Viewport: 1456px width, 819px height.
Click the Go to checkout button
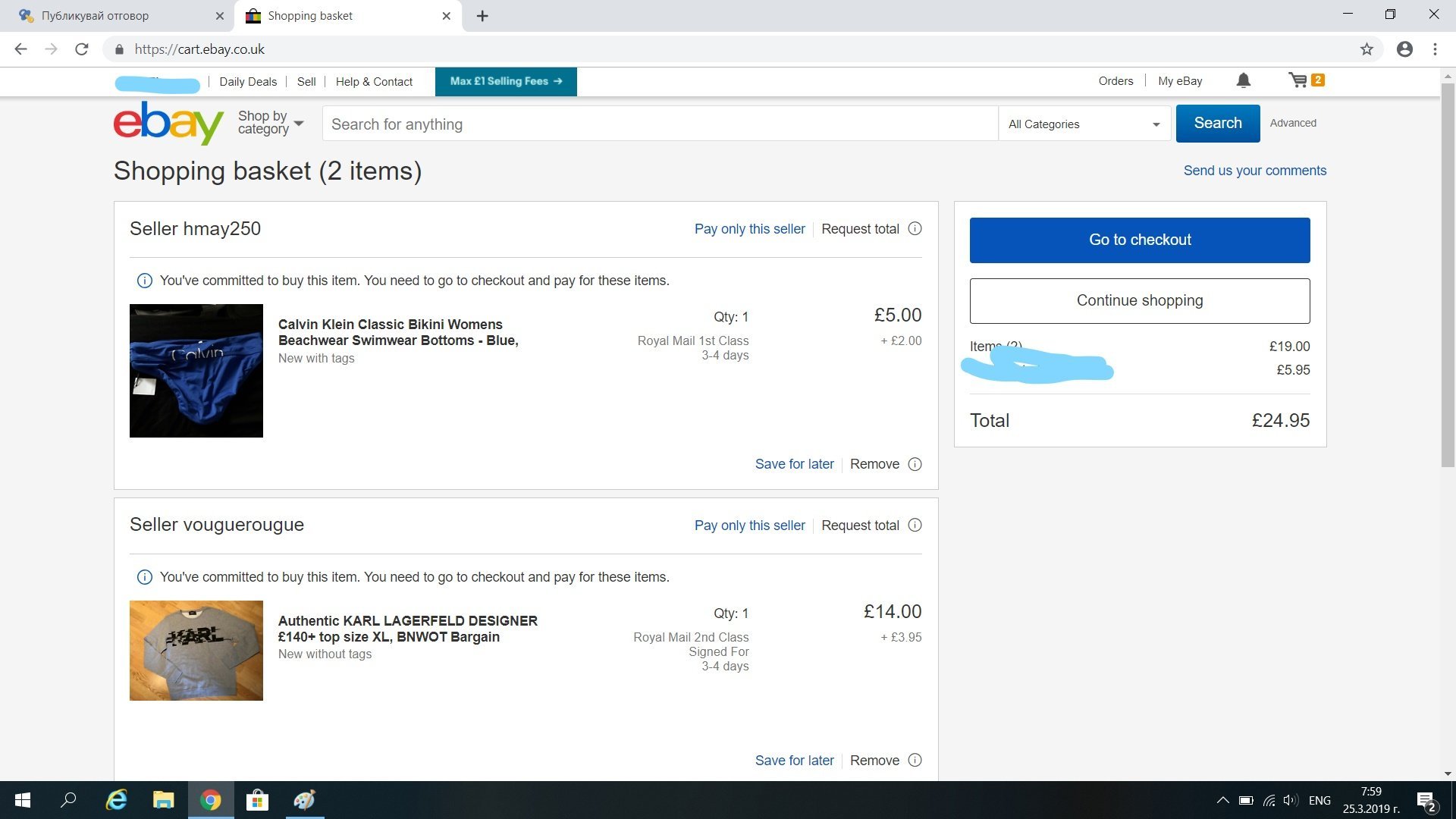coord(1139,240)
